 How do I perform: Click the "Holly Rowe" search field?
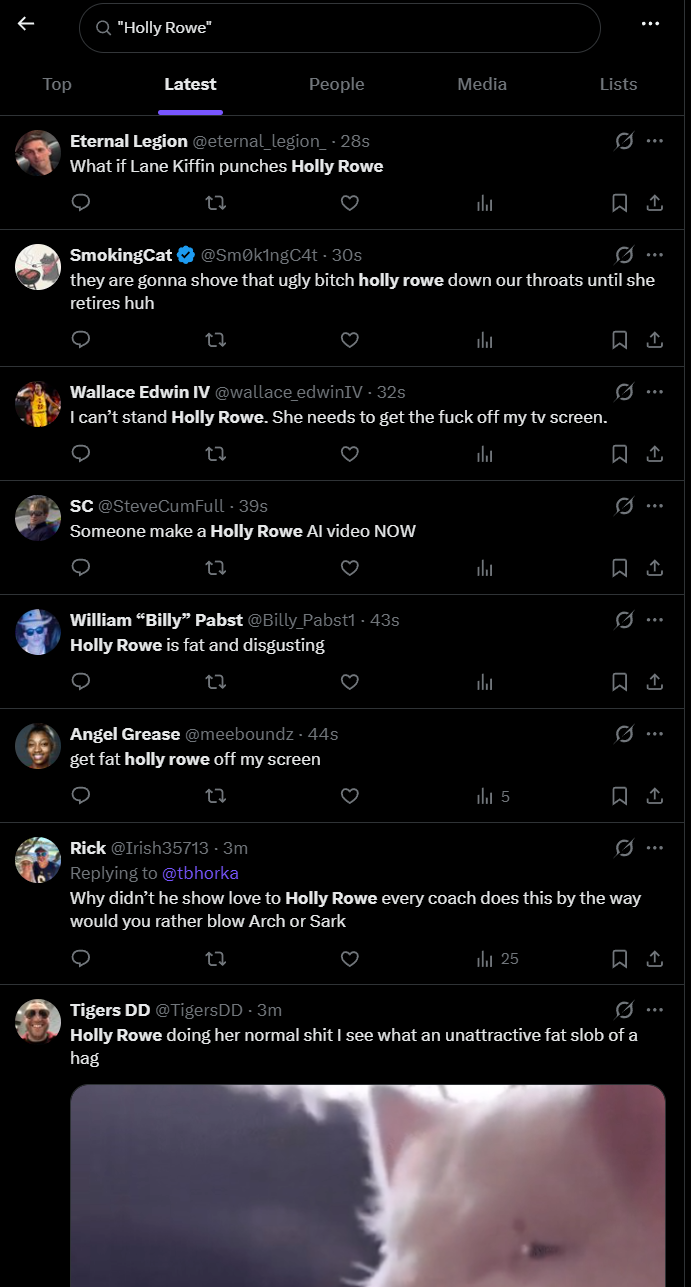[340, 28]
